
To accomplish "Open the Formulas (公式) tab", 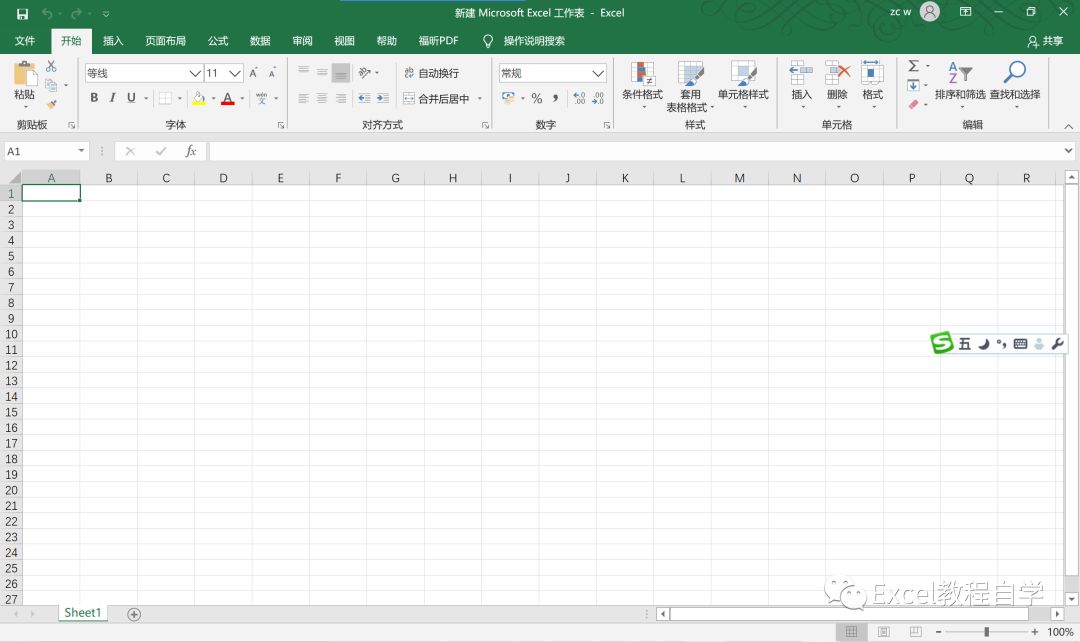I will (218, 41).
